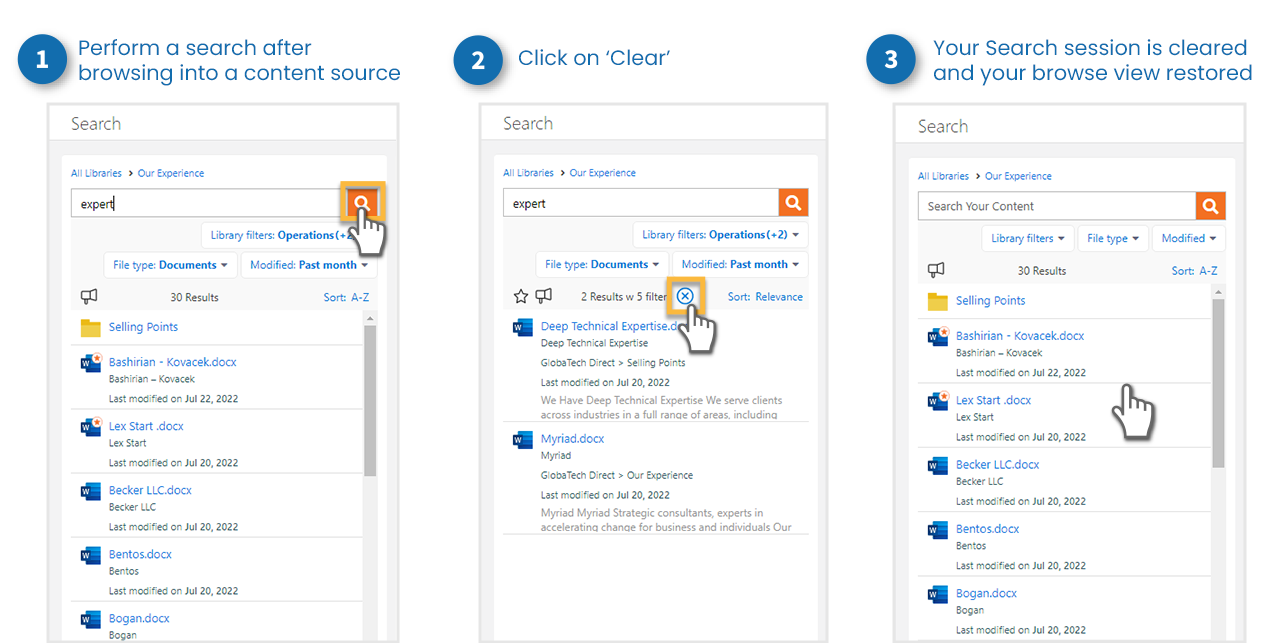Click Sort: A-Z in panel 3
The image size is (1288, 643).
(1194, 271)
